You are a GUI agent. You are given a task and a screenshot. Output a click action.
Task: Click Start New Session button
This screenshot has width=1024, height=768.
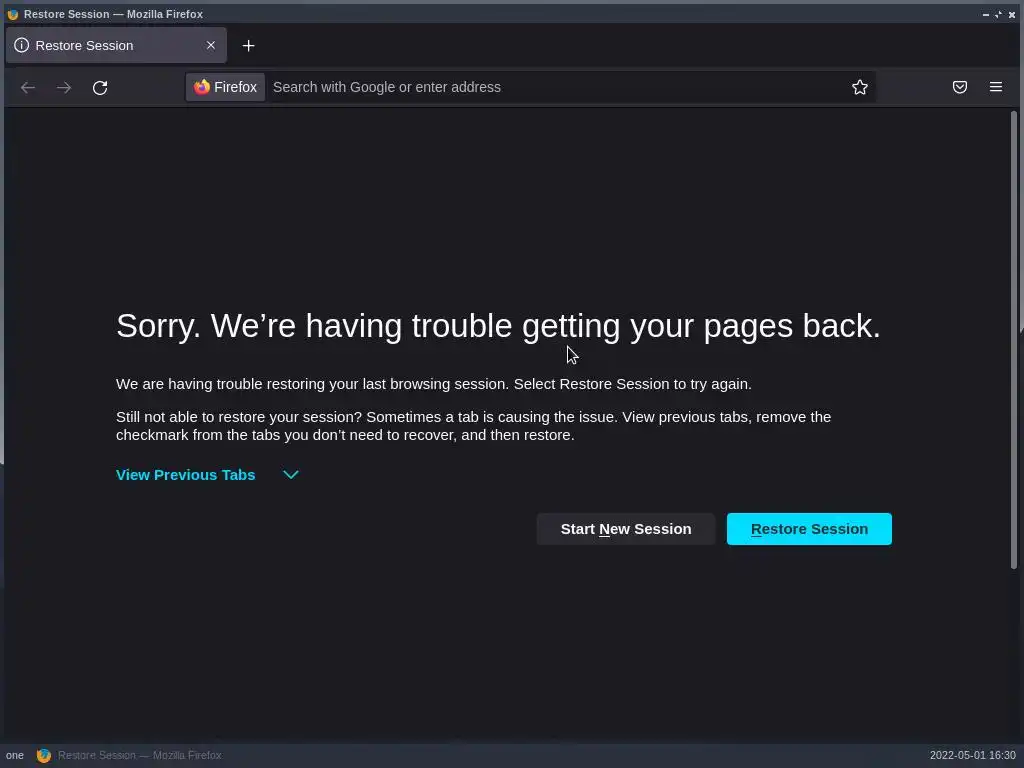[x=626, y=529]
